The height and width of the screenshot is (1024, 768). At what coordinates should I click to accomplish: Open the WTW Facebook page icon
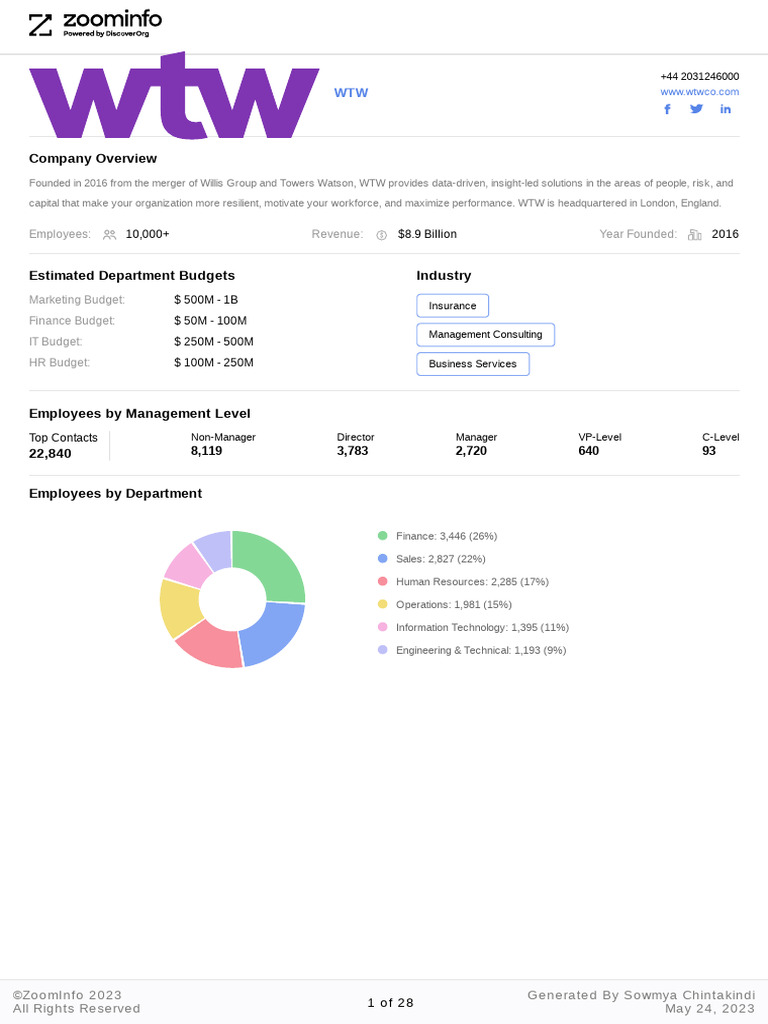667,109
